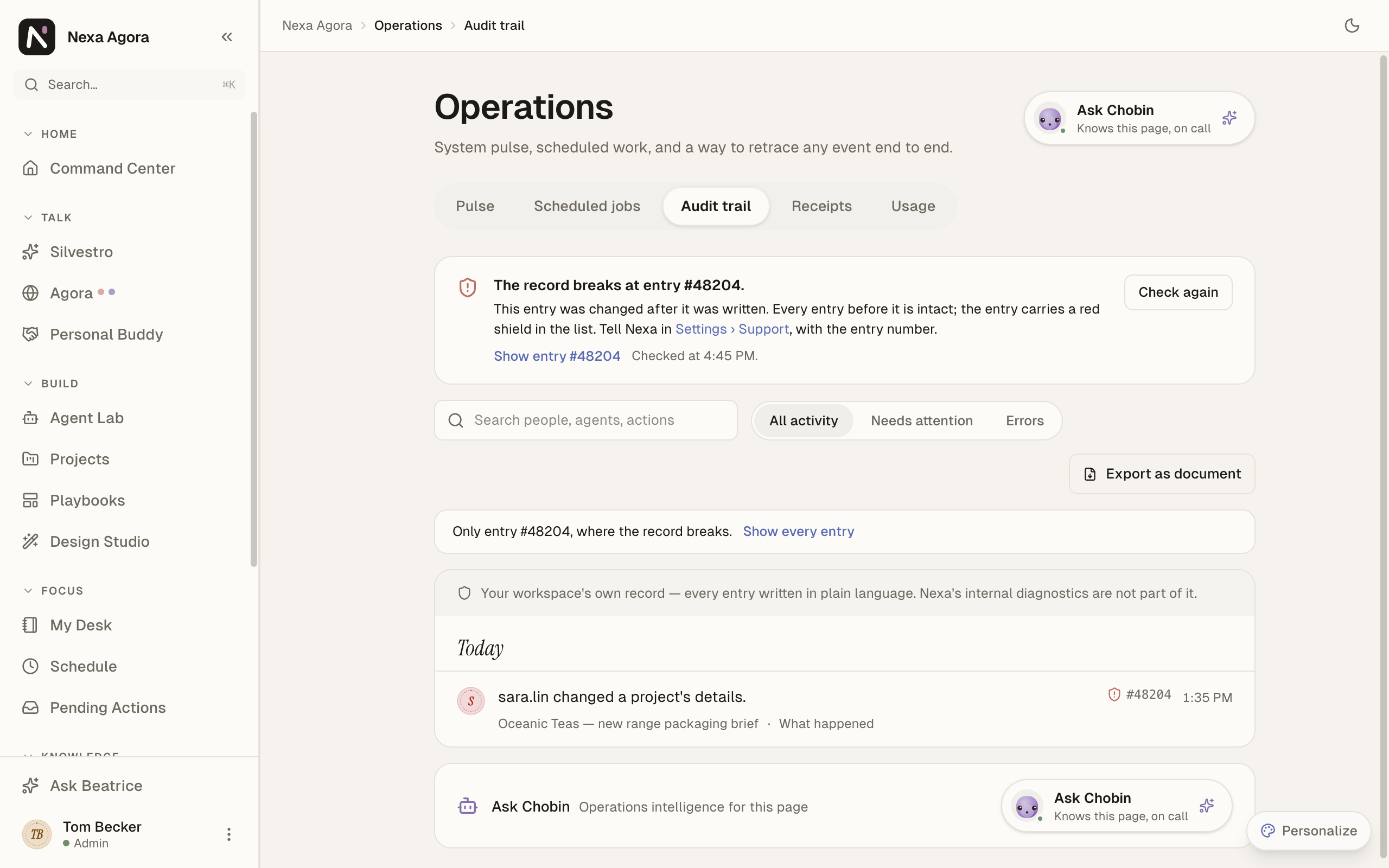
Task: Open What happened on sara.lin entry
Action: (826, 724)
